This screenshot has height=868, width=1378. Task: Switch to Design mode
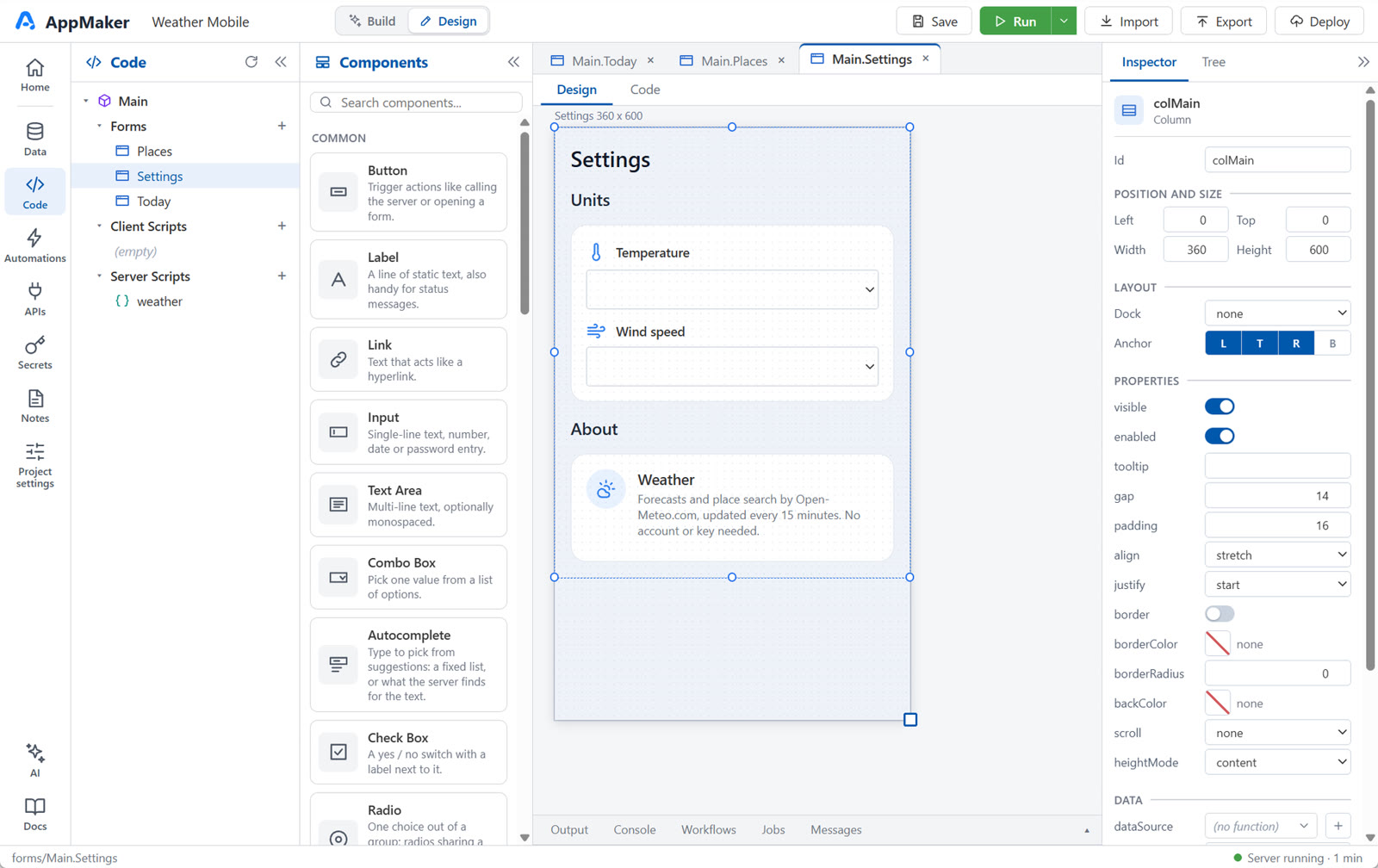[448, 21]
